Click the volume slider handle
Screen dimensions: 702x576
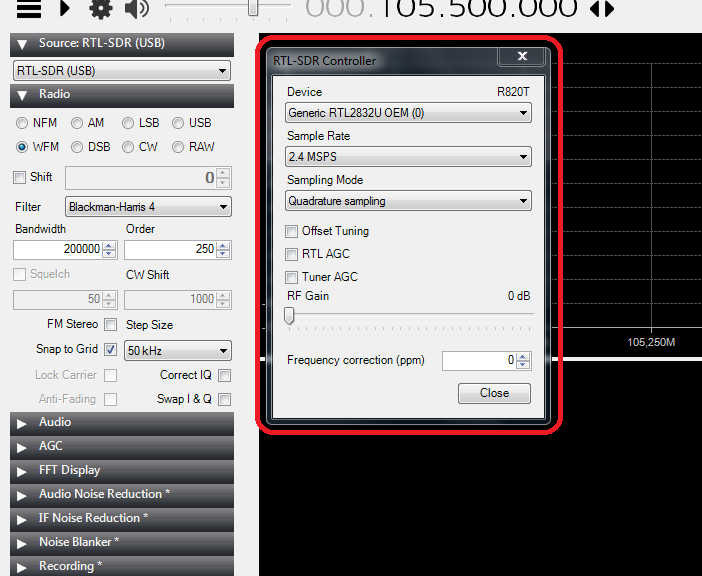pos(253,7)
